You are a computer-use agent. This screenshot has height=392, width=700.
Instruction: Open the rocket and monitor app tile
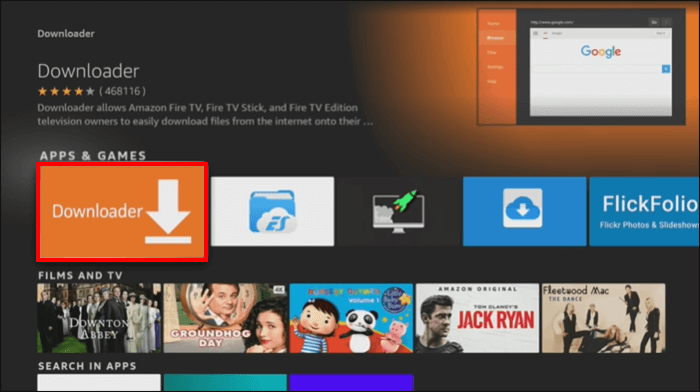(x=398, y=211)
